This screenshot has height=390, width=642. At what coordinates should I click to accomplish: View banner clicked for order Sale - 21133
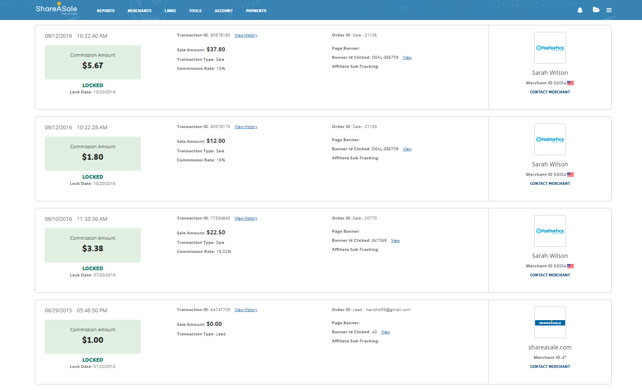(407, 149)
